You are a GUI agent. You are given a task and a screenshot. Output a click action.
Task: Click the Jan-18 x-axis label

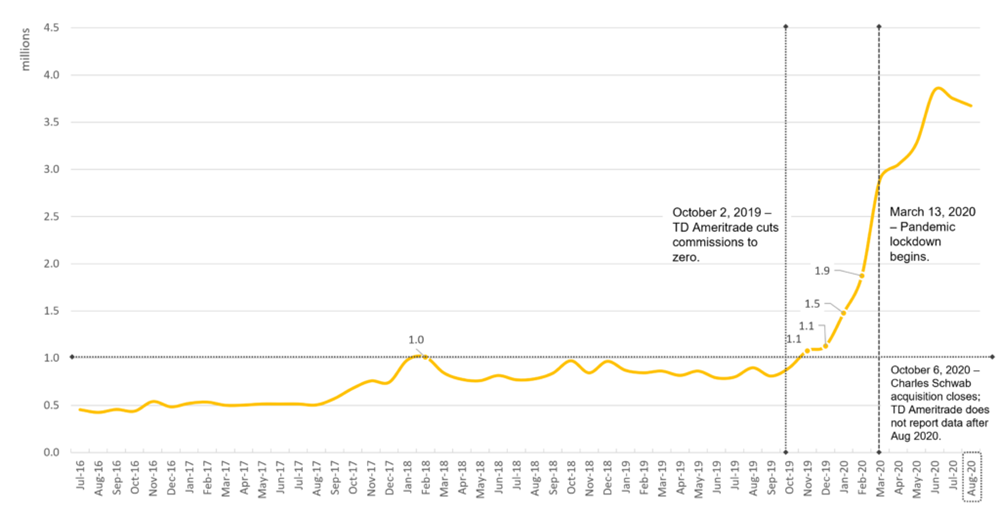(408, 475)
